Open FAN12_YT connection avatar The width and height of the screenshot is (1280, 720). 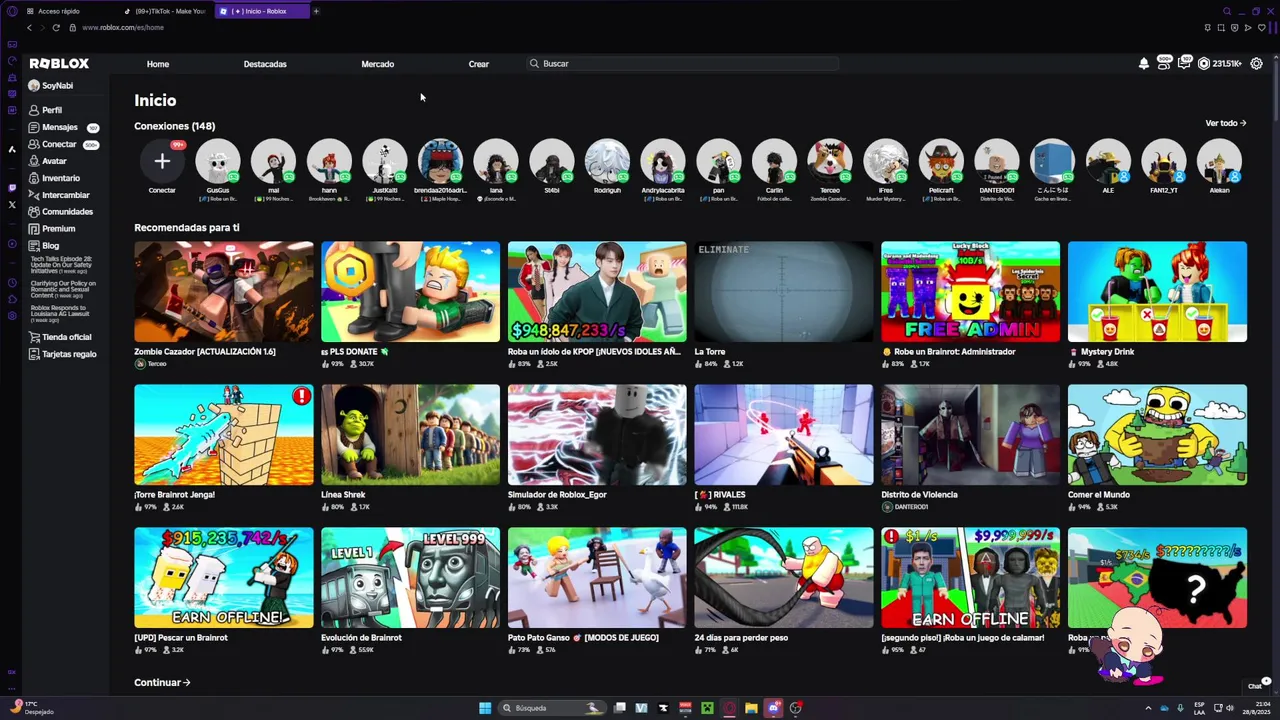1164,161
